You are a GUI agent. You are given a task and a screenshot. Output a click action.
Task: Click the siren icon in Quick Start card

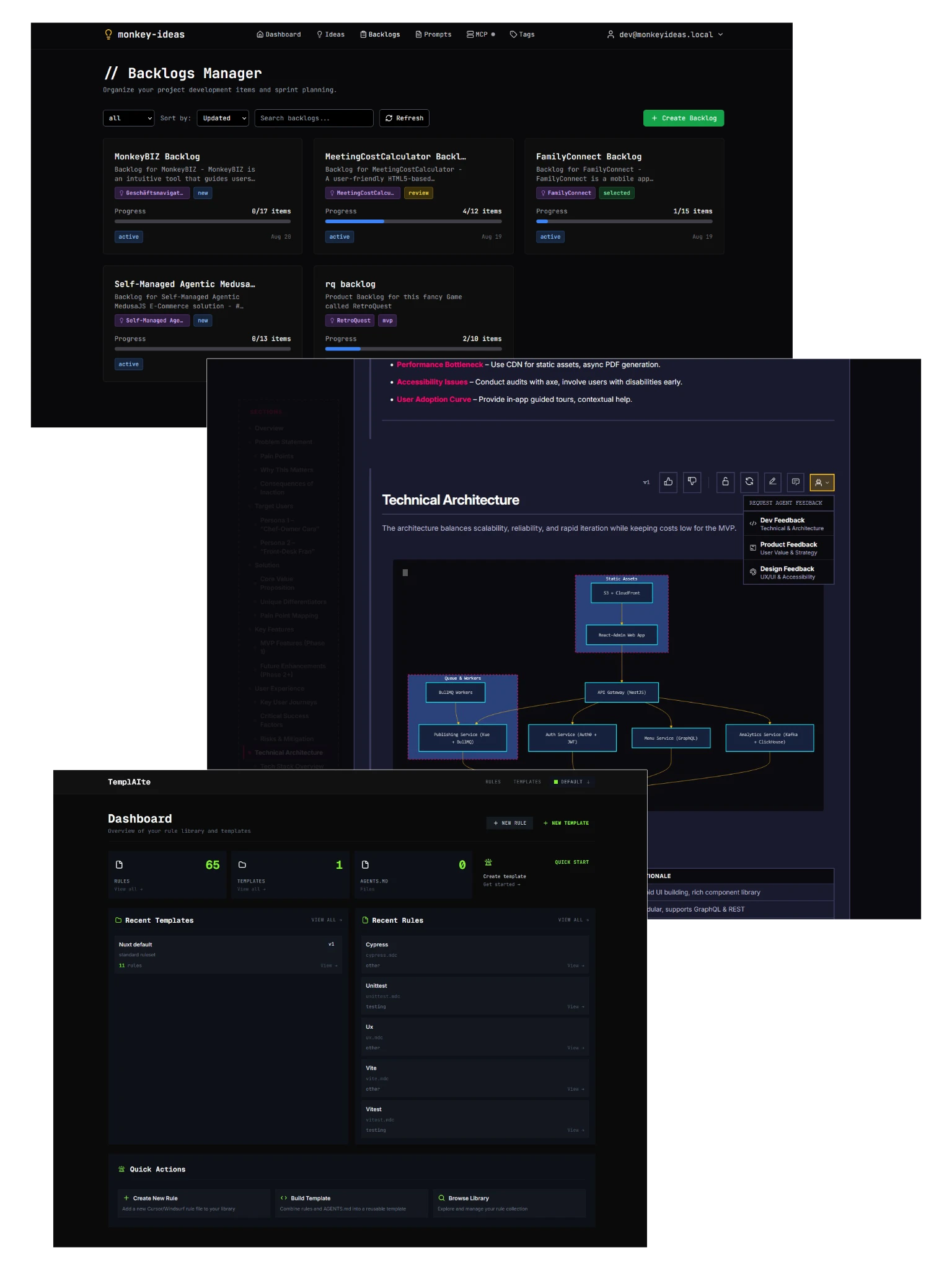(x=488, y=863)
